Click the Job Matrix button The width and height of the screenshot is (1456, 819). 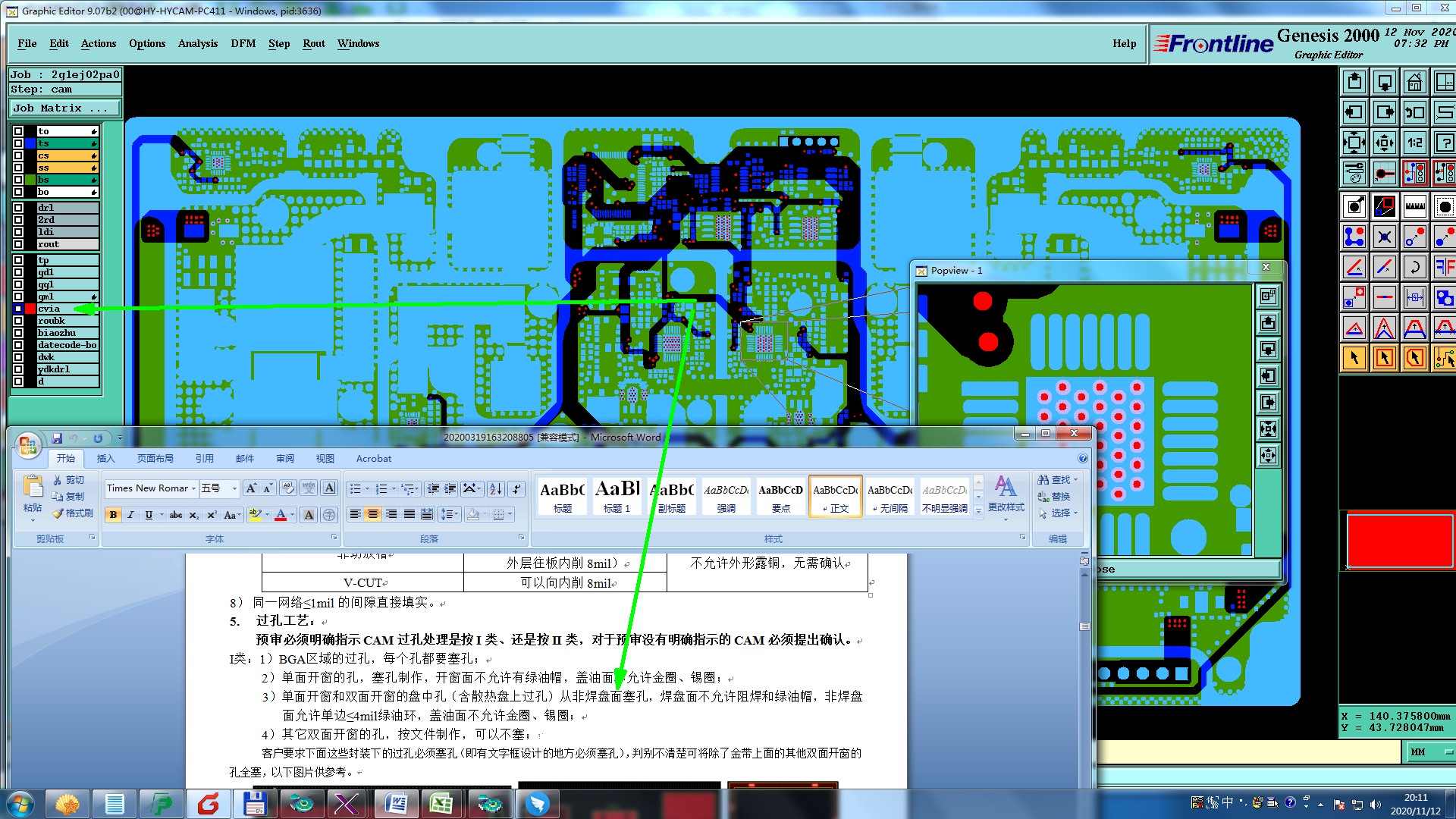pos(64,108)
